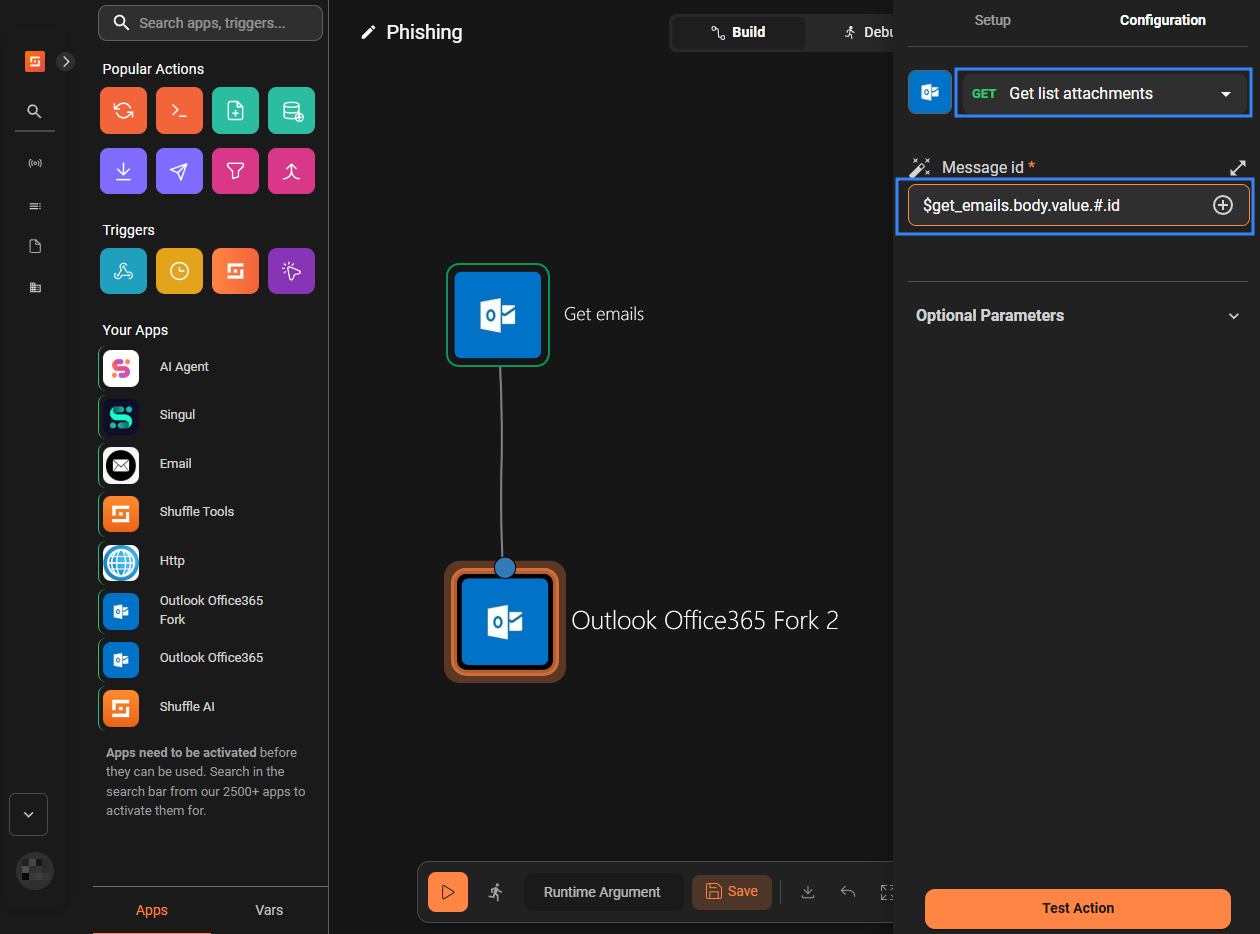Switch to the Setup tab

point(992,20)
